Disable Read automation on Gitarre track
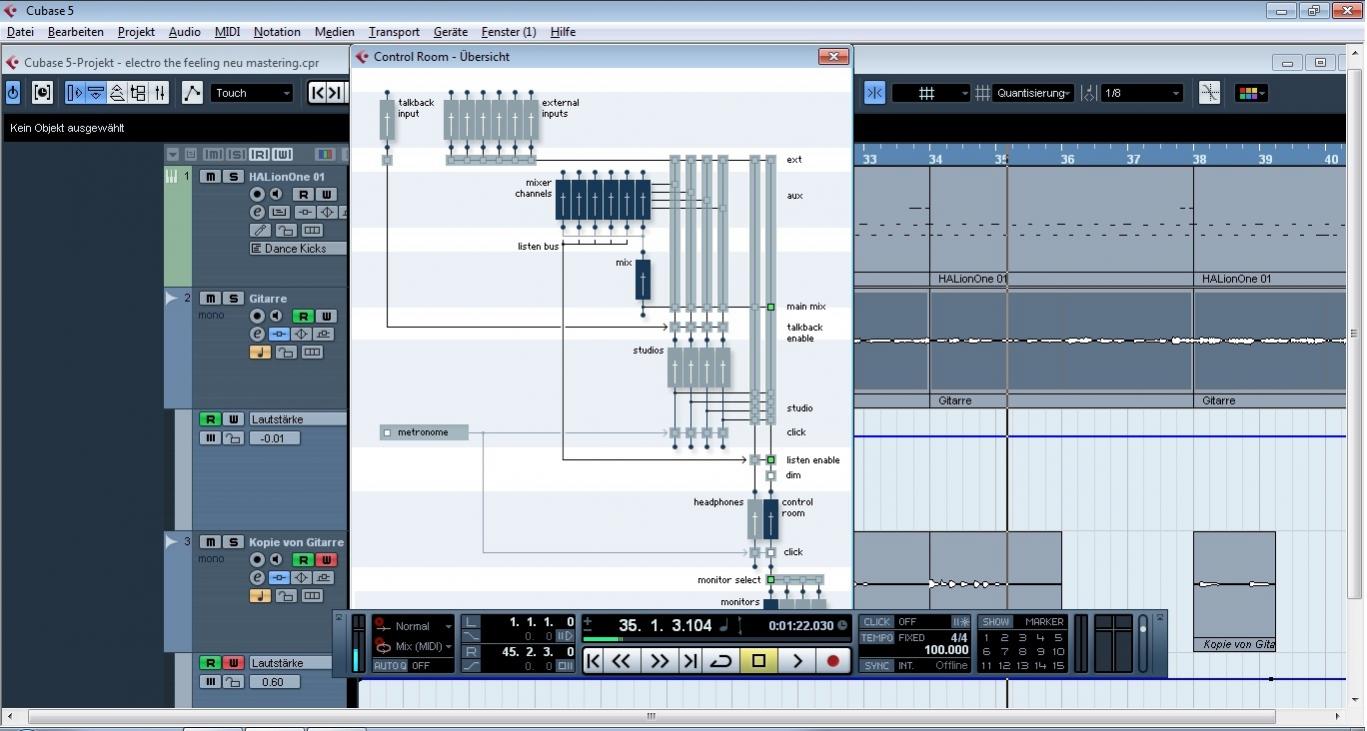This screenshot has height=731, width=1367. [303, 316]
